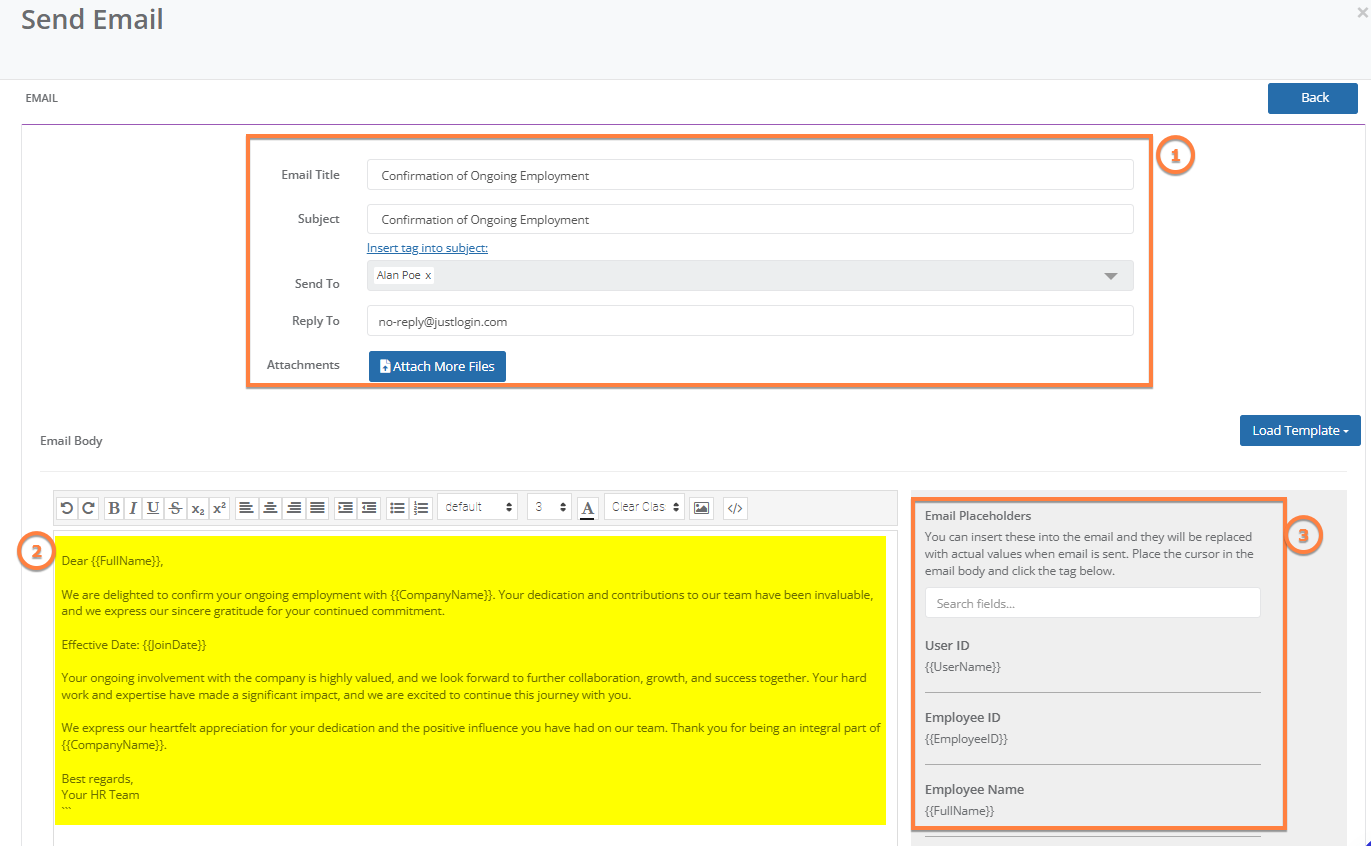Expand the Send To recipients dropdown arrow
The width and height of the screenshot is (1371, 846).
pyautogui.click(x=1110, y=276)
